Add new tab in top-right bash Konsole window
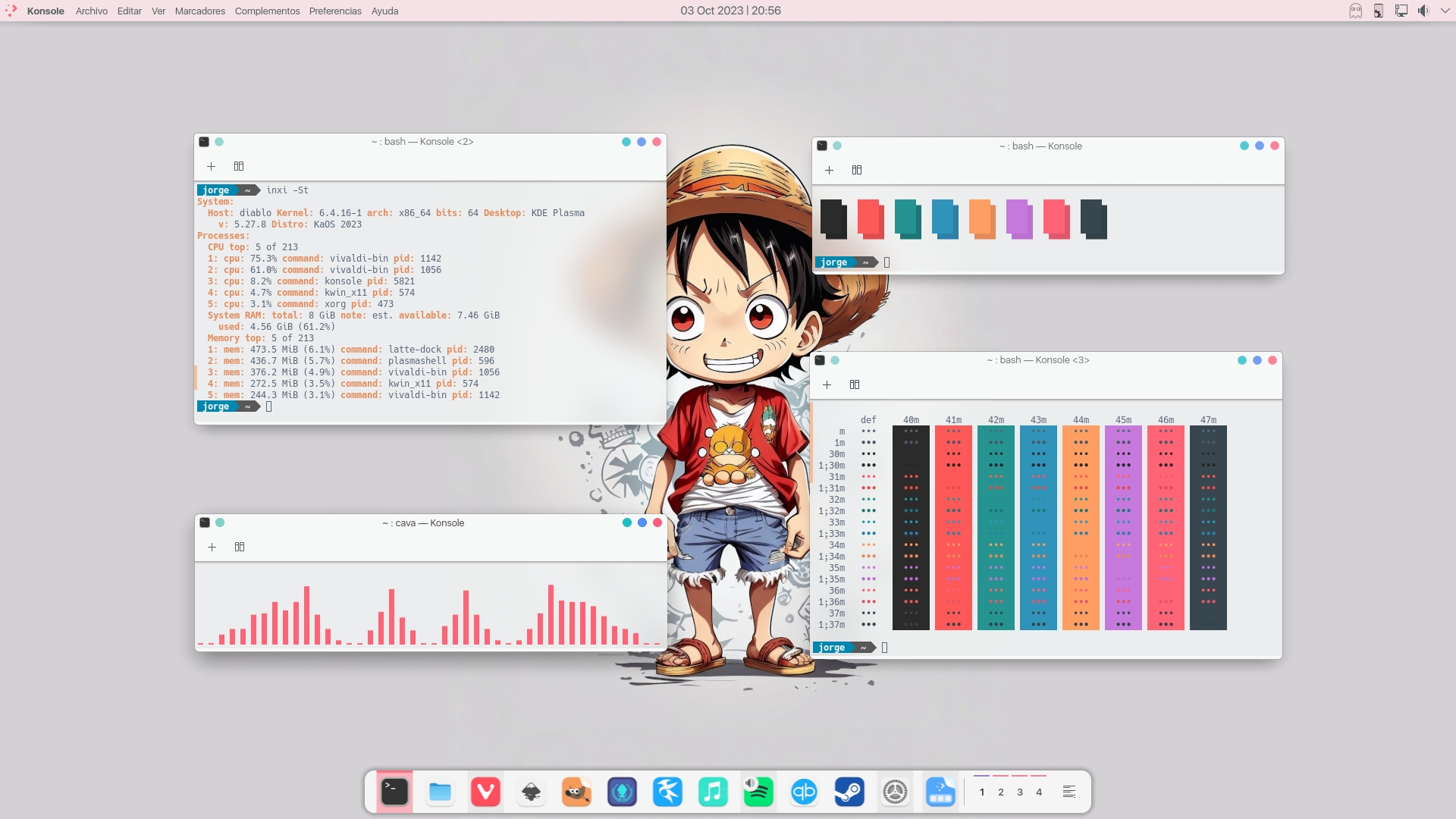 point(830,170)
